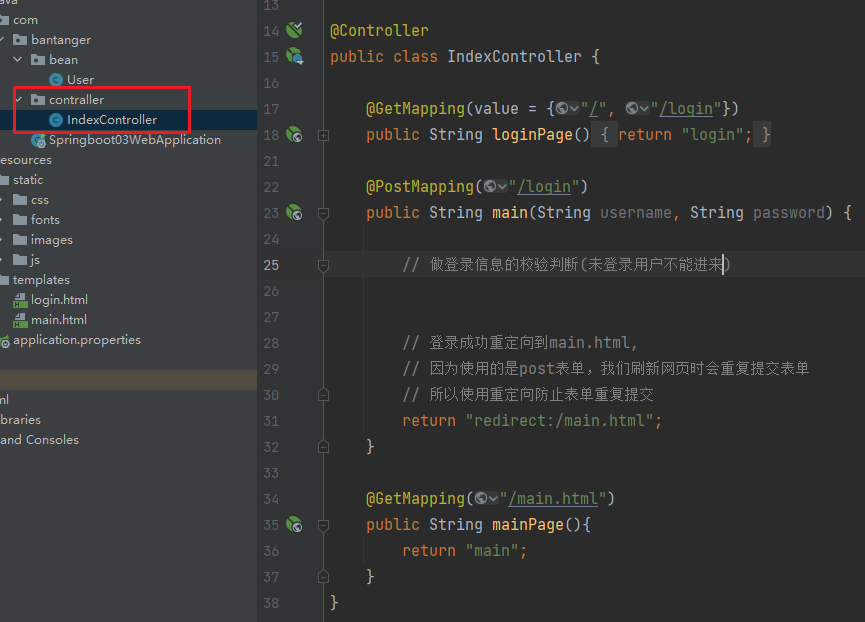Click the mainPage method name
The image size is (865, 622).
(527, 524)
